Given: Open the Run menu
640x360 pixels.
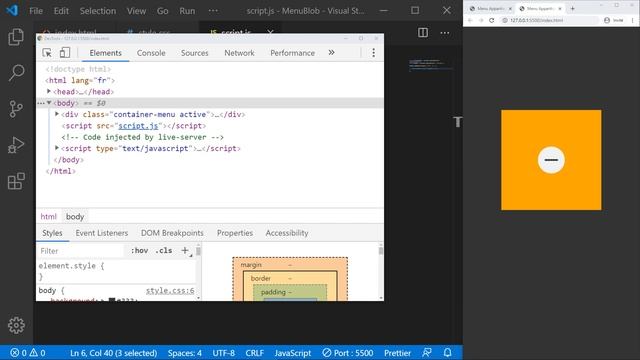Looking at the screenshot, I should (187, 11).
